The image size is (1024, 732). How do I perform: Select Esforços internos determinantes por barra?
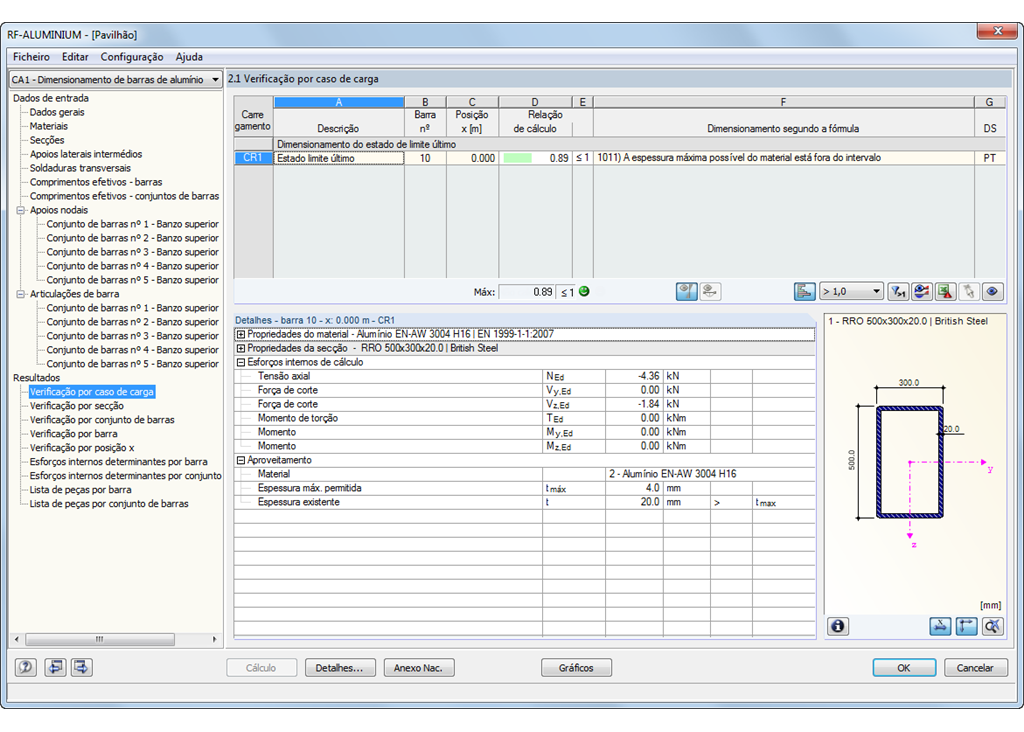pos(118,462)
